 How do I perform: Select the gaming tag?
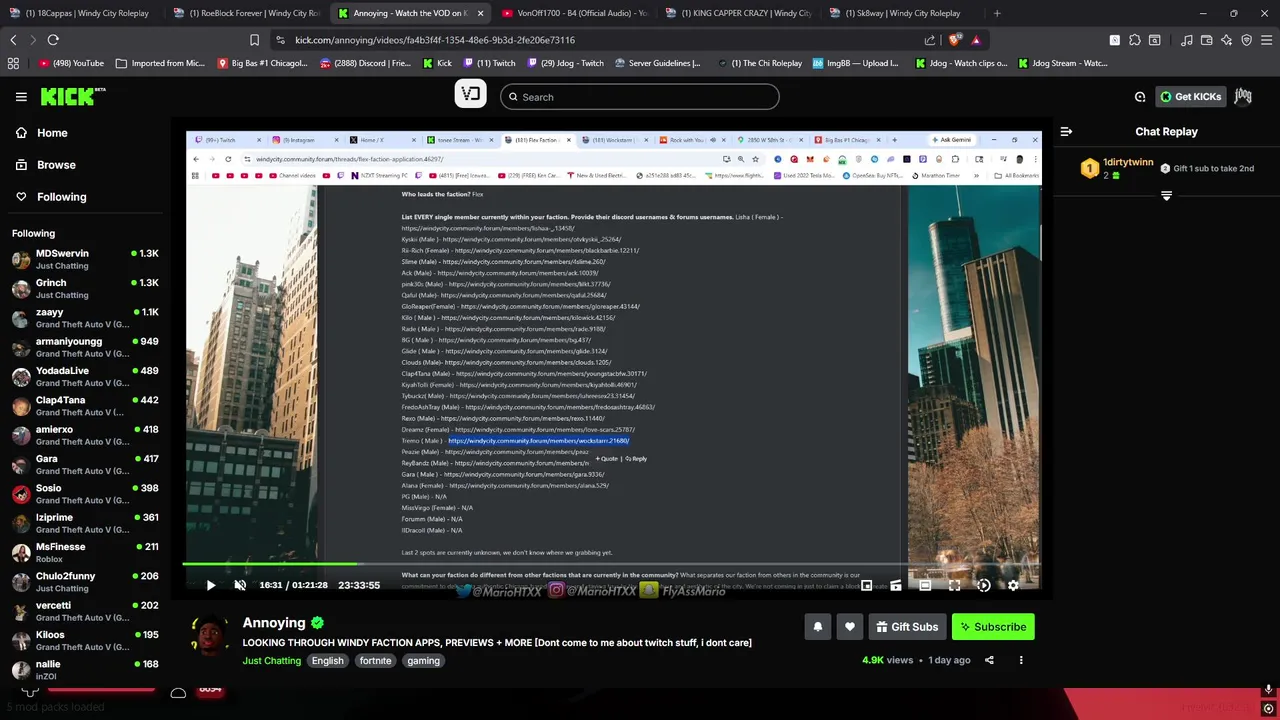(x=423, y=660)
